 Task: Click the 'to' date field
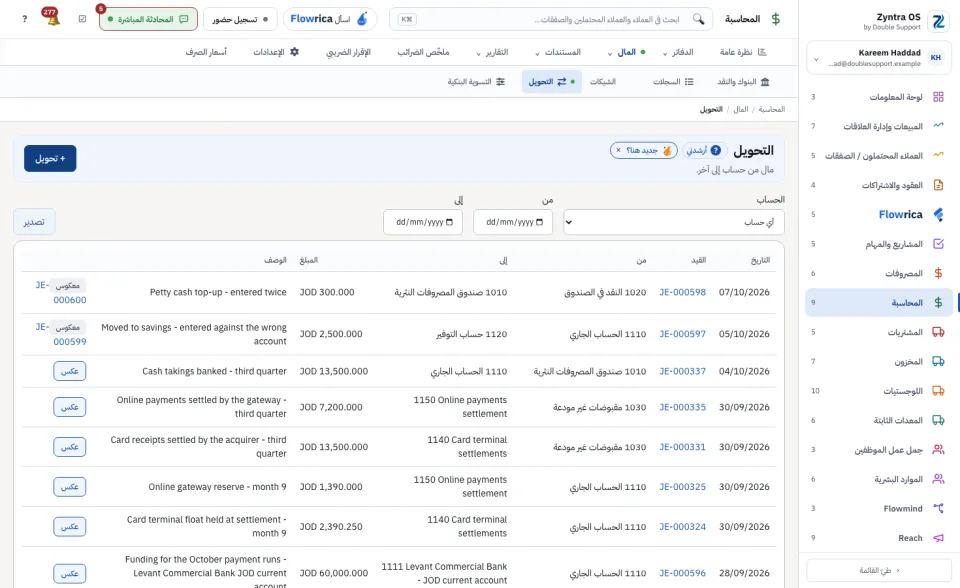(x=423, y=222)
